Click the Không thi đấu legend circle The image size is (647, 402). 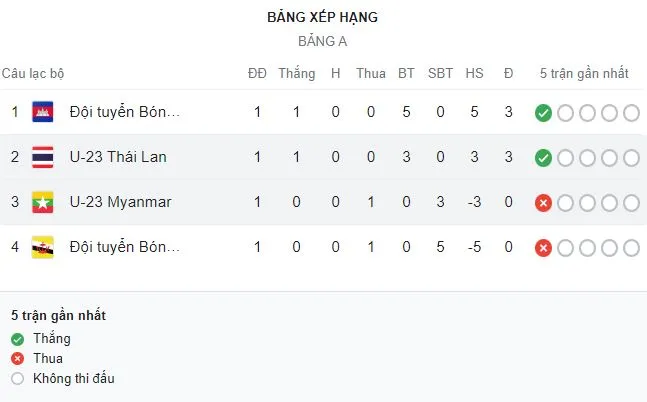click(x=17, y=379)
